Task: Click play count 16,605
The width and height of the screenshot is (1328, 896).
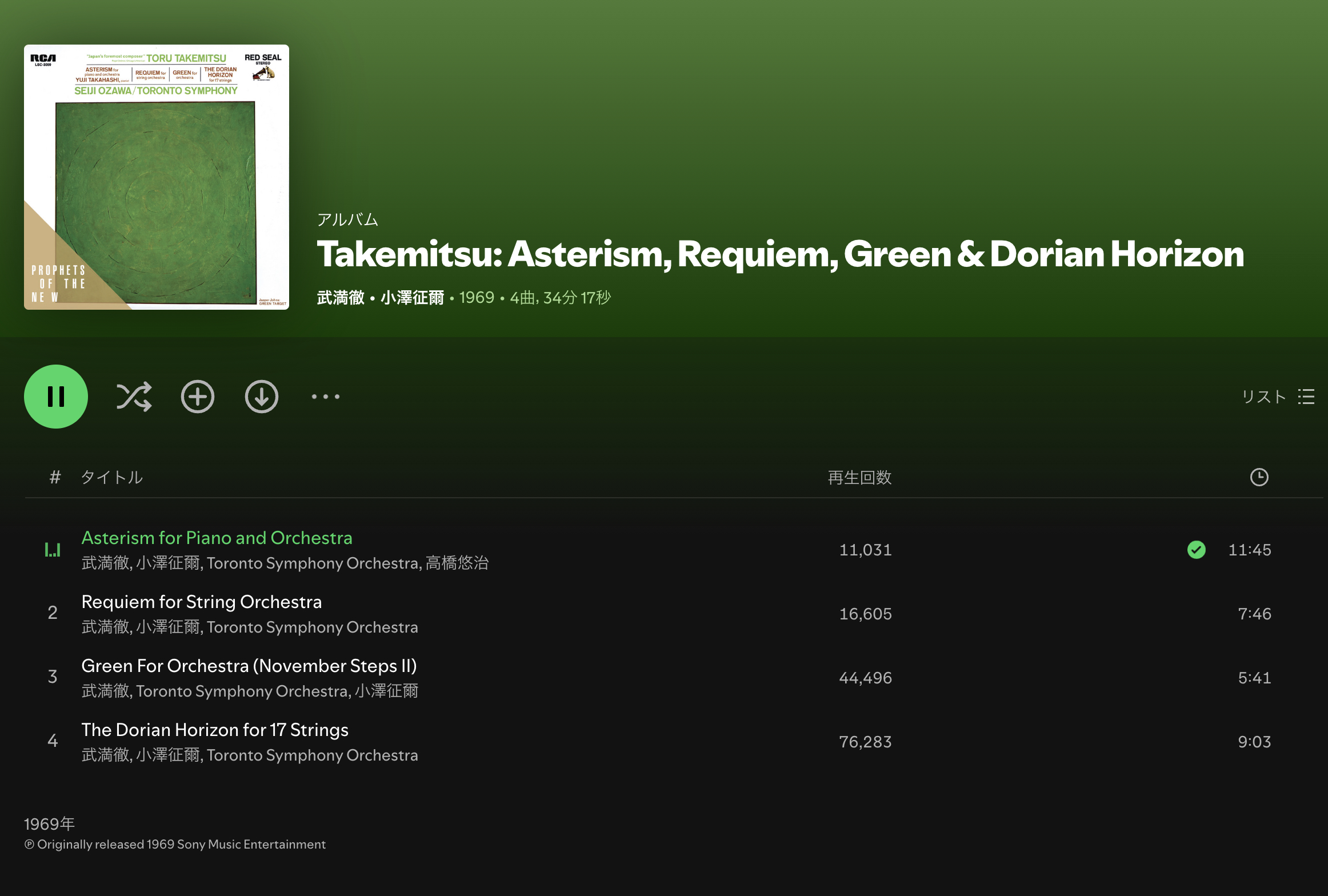Action: (866, 614)
